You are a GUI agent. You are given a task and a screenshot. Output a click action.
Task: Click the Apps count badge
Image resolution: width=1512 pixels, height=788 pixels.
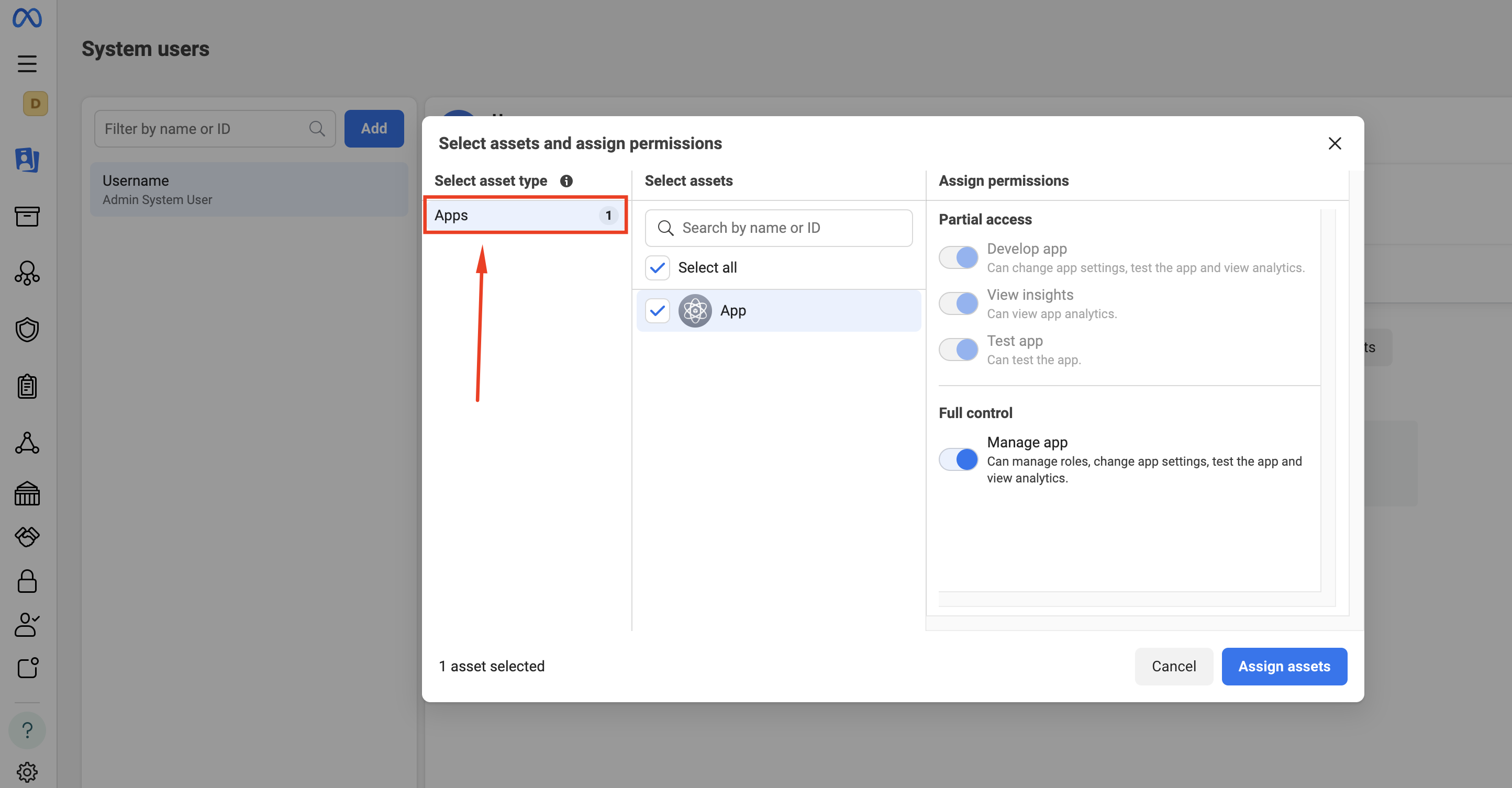pyautogui.click(x=608, y=216)
